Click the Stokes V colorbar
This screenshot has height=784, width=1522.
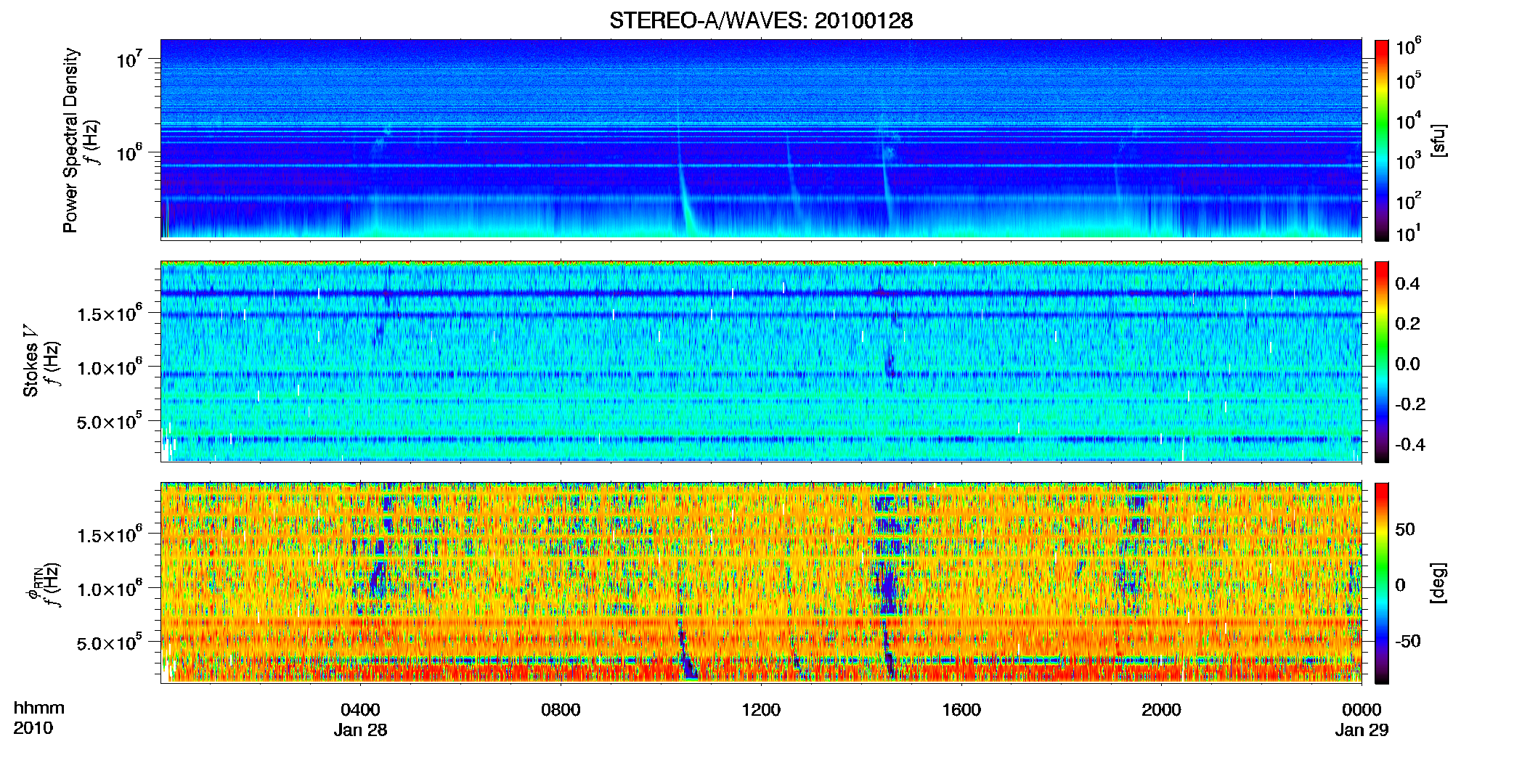click(x=1381, y=362)
